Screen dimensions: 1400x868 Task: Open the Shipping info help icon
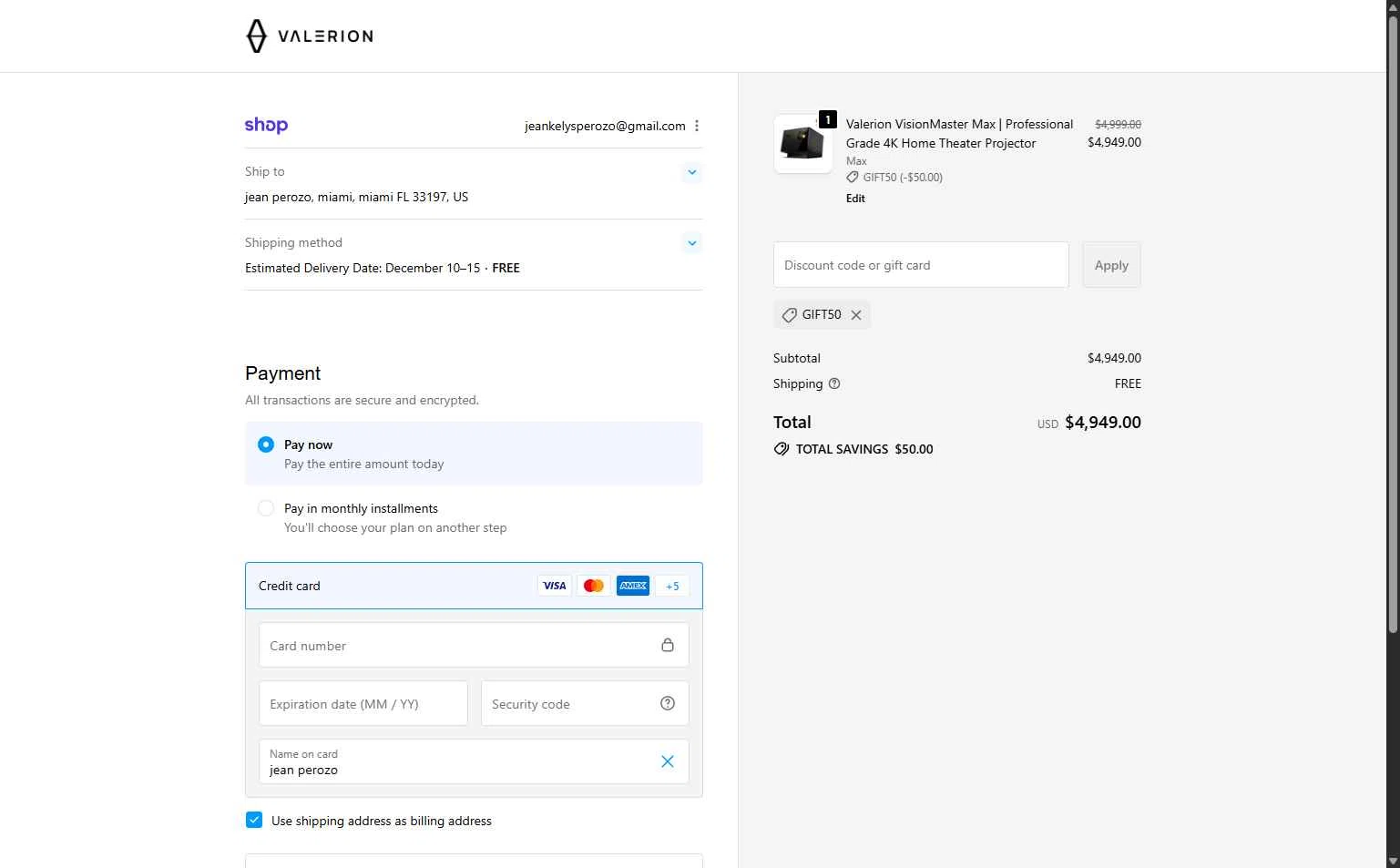[834, 383]
